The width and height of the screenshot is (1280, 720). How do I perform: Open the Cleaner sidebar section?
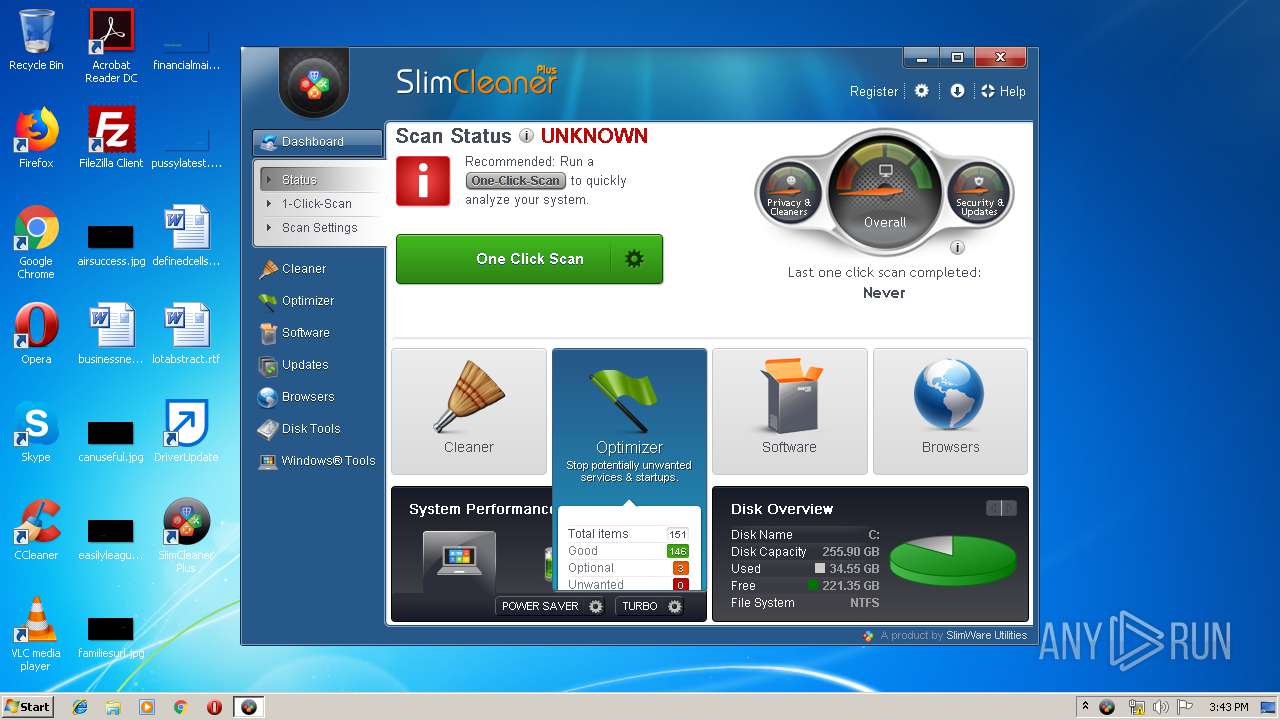point(304,269)
